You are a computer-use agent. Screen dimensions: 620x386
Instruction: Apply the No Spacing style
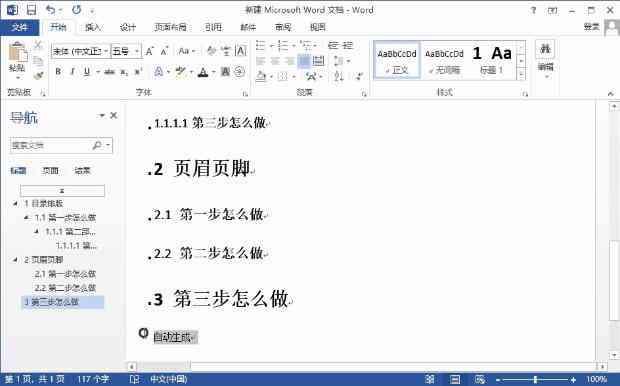(x=444, y=61)
